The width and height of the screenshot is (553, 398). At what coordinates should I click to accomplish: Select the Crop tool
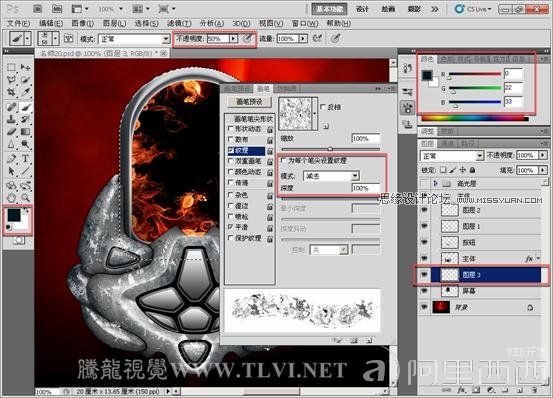[x=11, y=92]
